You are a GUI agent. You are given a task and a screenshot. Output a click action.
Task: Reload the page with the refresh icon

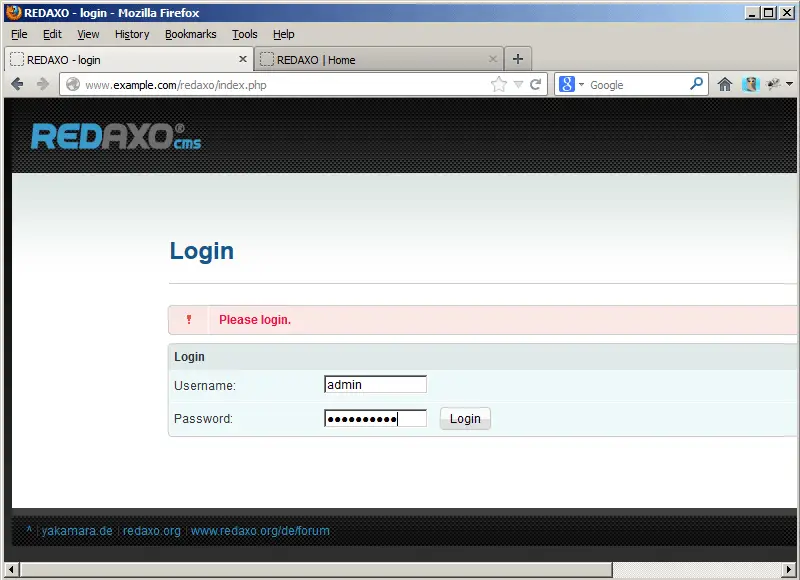(x=535, y=84)
